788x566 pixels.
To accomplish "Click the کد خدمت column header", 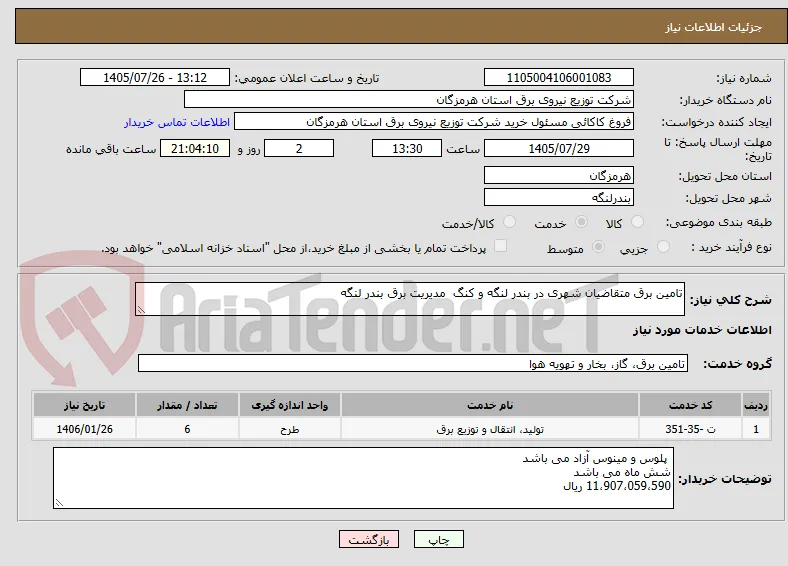I will [x=691, y=405].
